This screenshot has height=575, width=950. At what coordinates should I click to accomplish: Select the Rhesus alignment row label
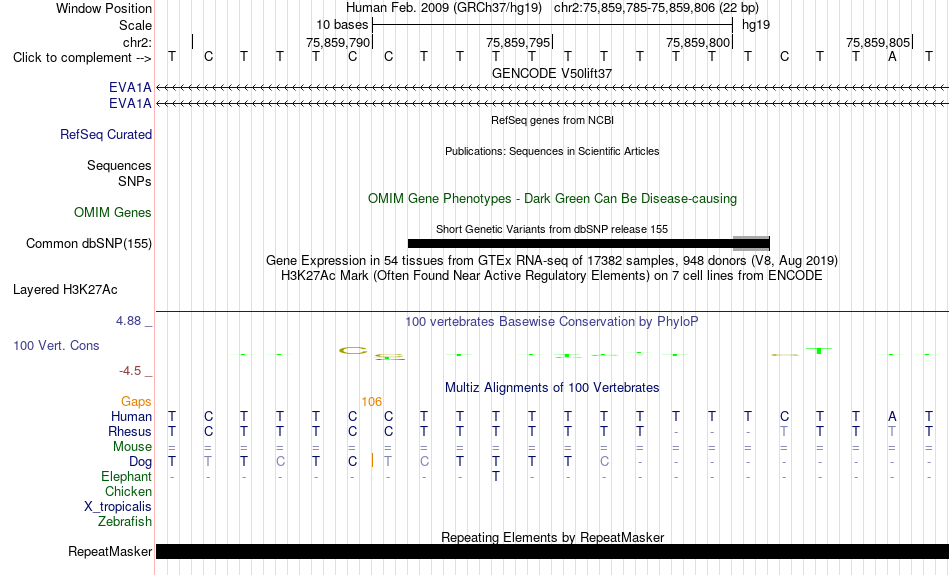pos(130,431)
